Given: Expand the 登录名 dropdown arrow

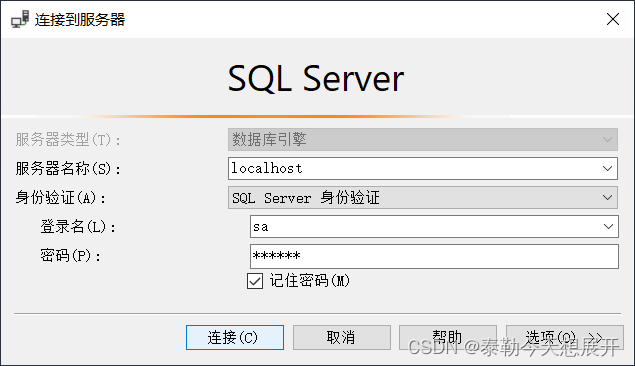Looking at the screenshot, I should click(x=608, y=227).
